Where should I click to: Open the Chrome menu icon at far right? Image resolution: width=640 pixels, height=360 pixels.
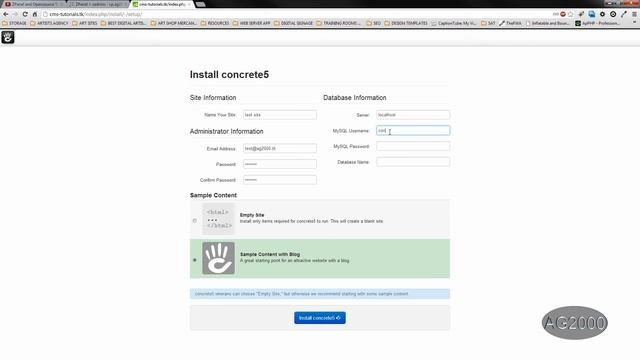tap(634, 14)
